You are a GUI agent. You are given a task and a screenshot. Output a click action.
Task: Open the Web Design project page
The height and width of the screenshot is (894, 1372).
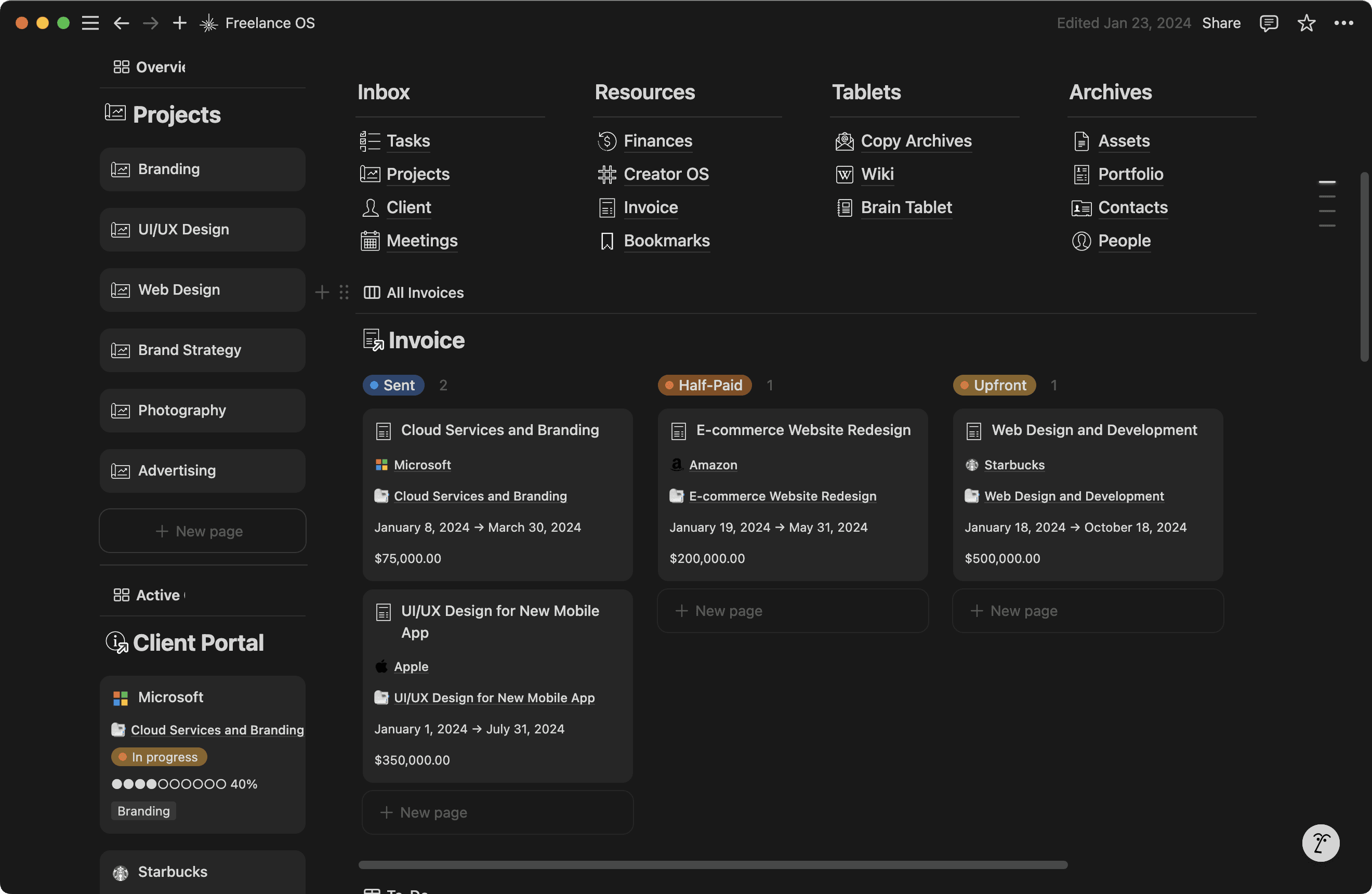tap(202, 290)
